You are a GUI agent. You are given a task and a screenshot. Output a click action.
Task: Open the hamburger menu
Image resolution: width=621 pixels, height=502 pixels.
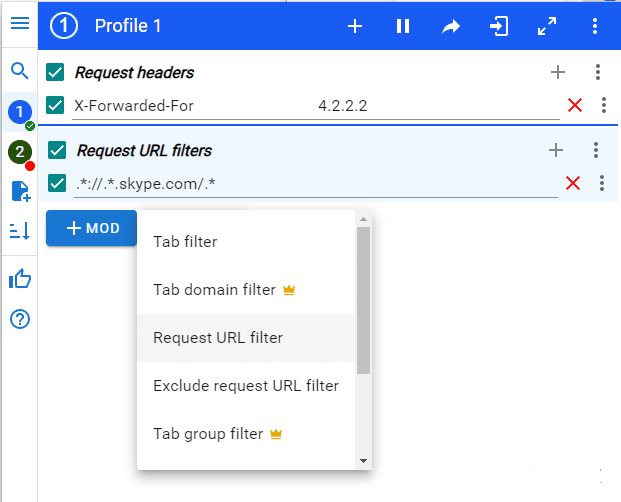tap(19, 23)
